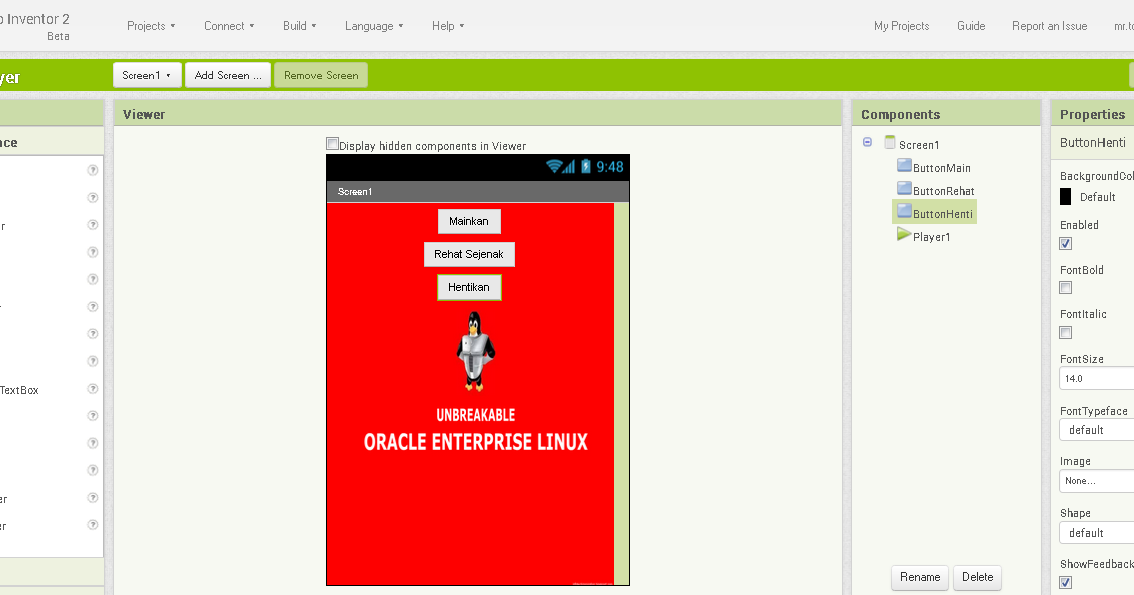Open the Shape default dropdown
The image size is (1134, 595).
[1097, 533]
